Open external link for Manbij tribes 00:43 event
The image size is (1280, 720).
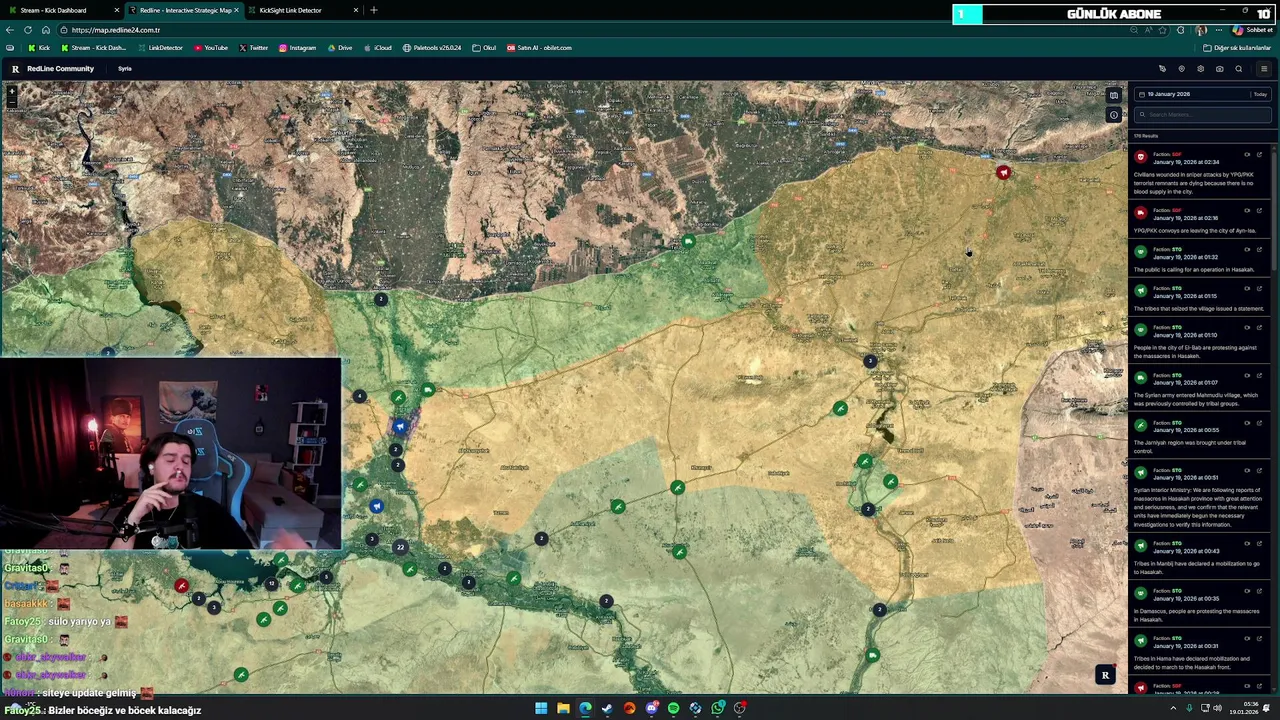(x=1259, y=544)
